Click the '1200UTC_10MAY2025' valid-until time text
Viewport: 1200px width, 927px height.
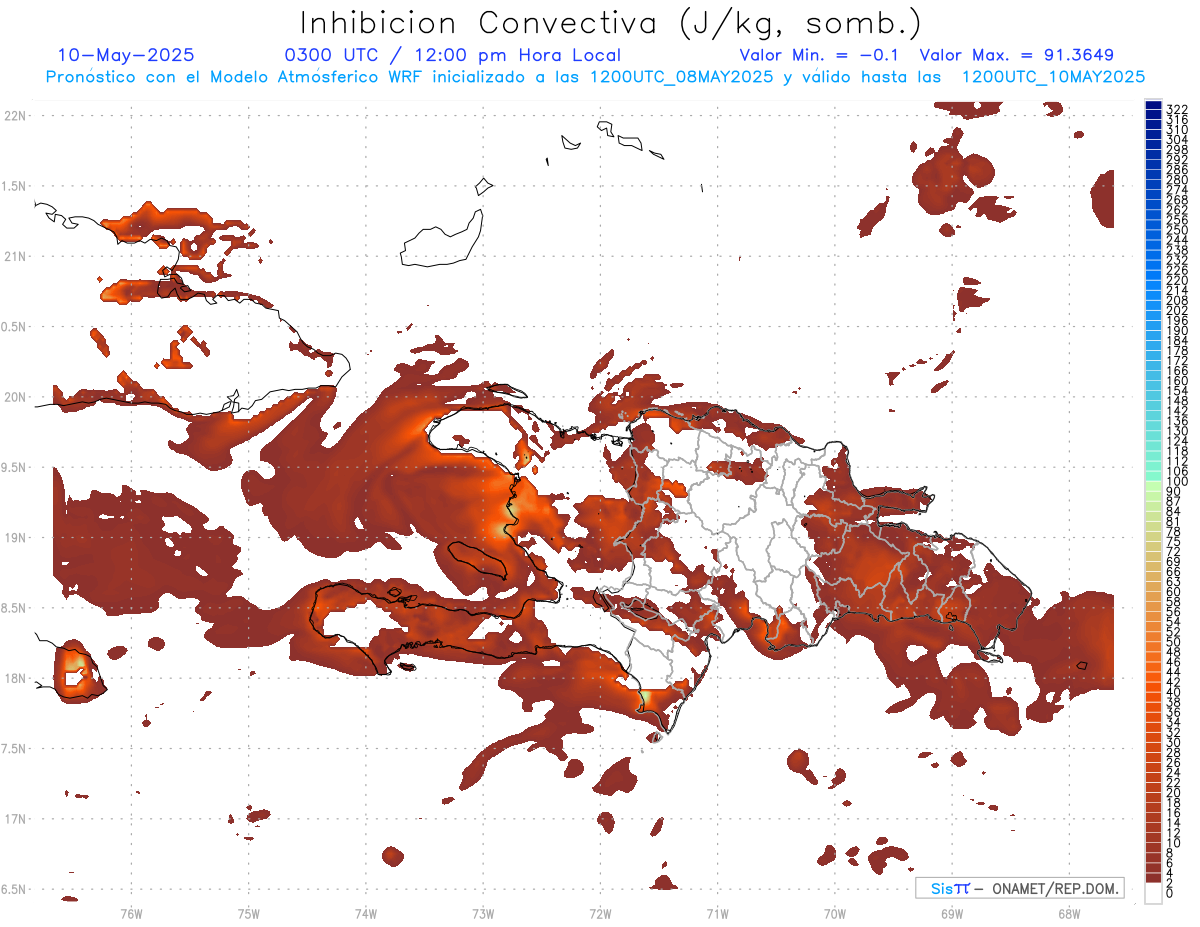coord(1053,76)
